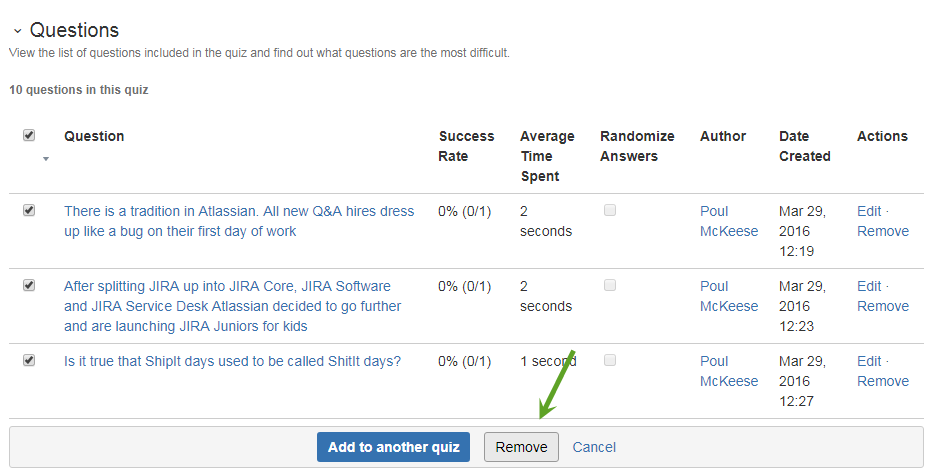Open the JIRA Juniors for kids question
The width and height of the screenshot is (938, 470).
tap(232, 306)
